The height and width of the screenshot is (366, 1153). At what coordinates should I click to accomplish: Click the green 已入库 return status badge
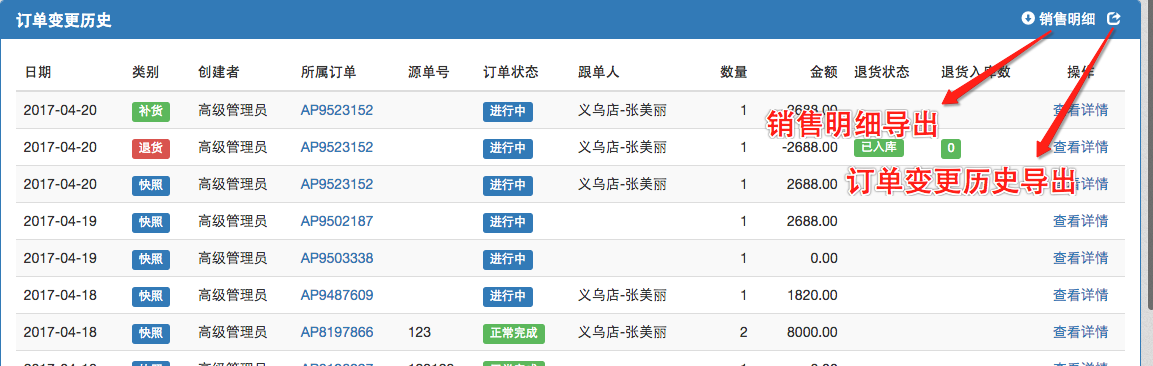[879, 147]
